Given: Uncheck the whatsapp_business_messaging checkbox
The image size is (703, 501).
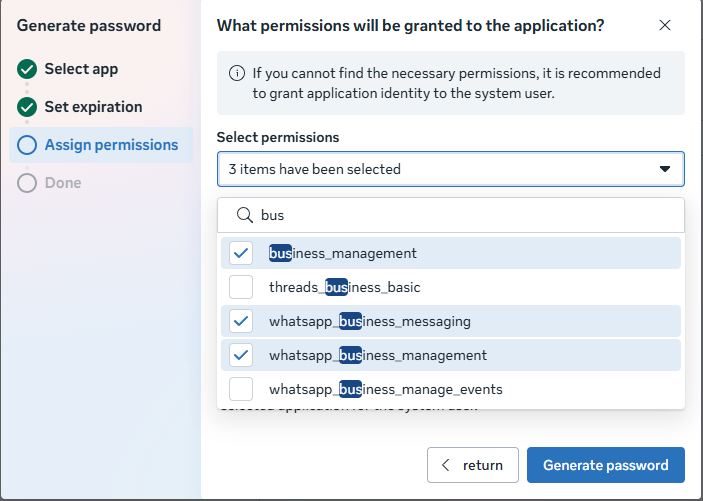Looking at the screenshot, I should 241,321.
